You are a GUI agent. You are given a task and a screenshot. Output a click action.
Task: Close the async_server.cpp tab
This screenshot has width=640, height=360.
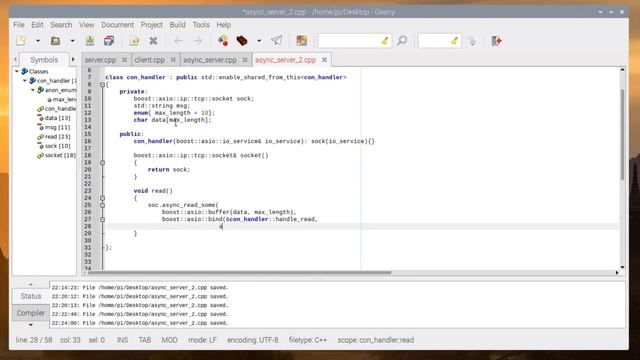click(x=245, y=60)
